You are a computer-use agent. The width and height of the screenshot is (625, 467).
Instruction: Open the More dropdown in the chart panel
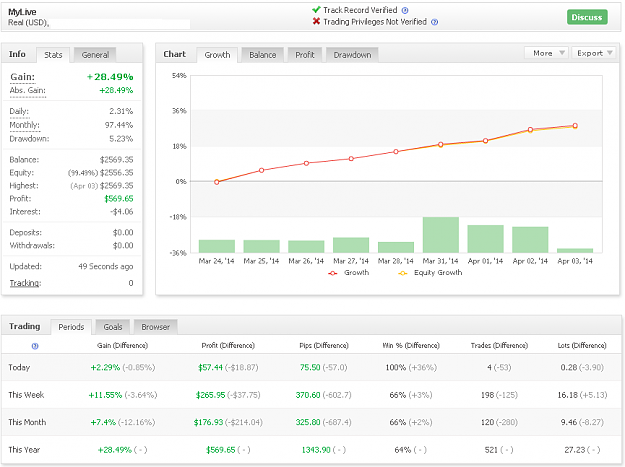547,53
